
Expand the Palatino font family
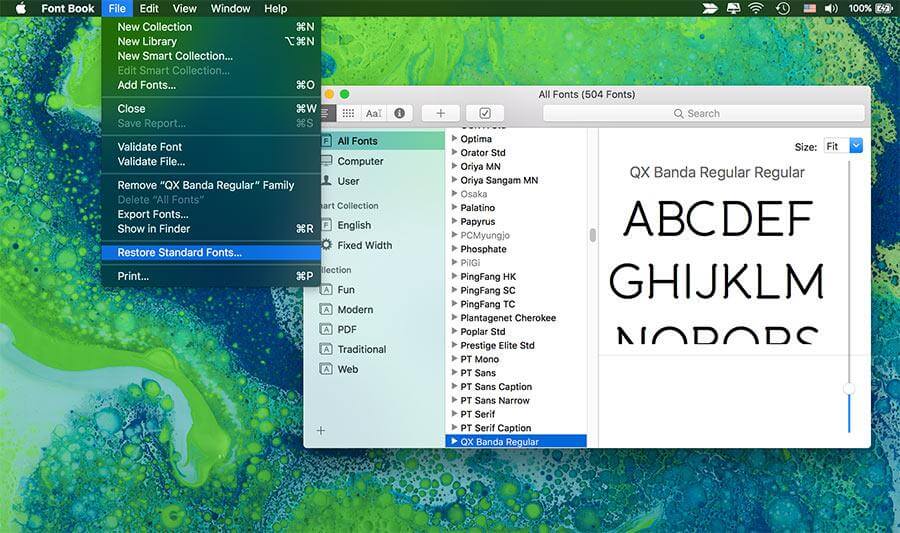(454, 207)
